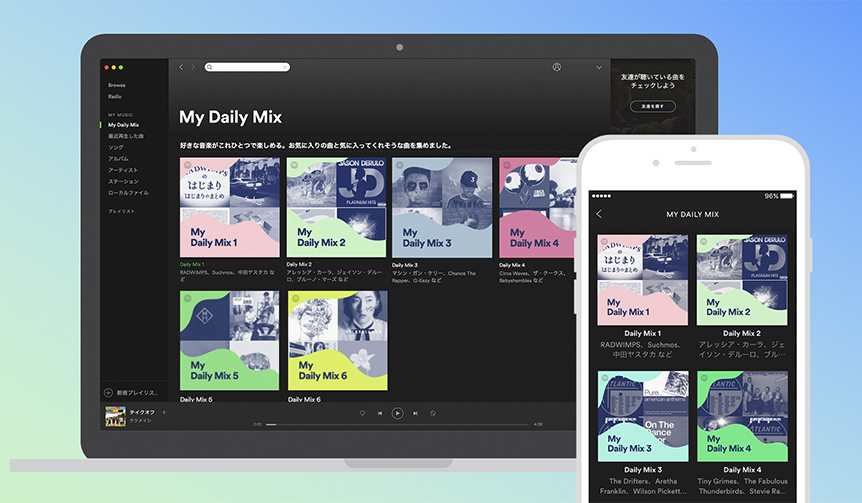The image size is (862, 503).
Task: Select アルバム in My Music sidebar
Action: point(118,158)
